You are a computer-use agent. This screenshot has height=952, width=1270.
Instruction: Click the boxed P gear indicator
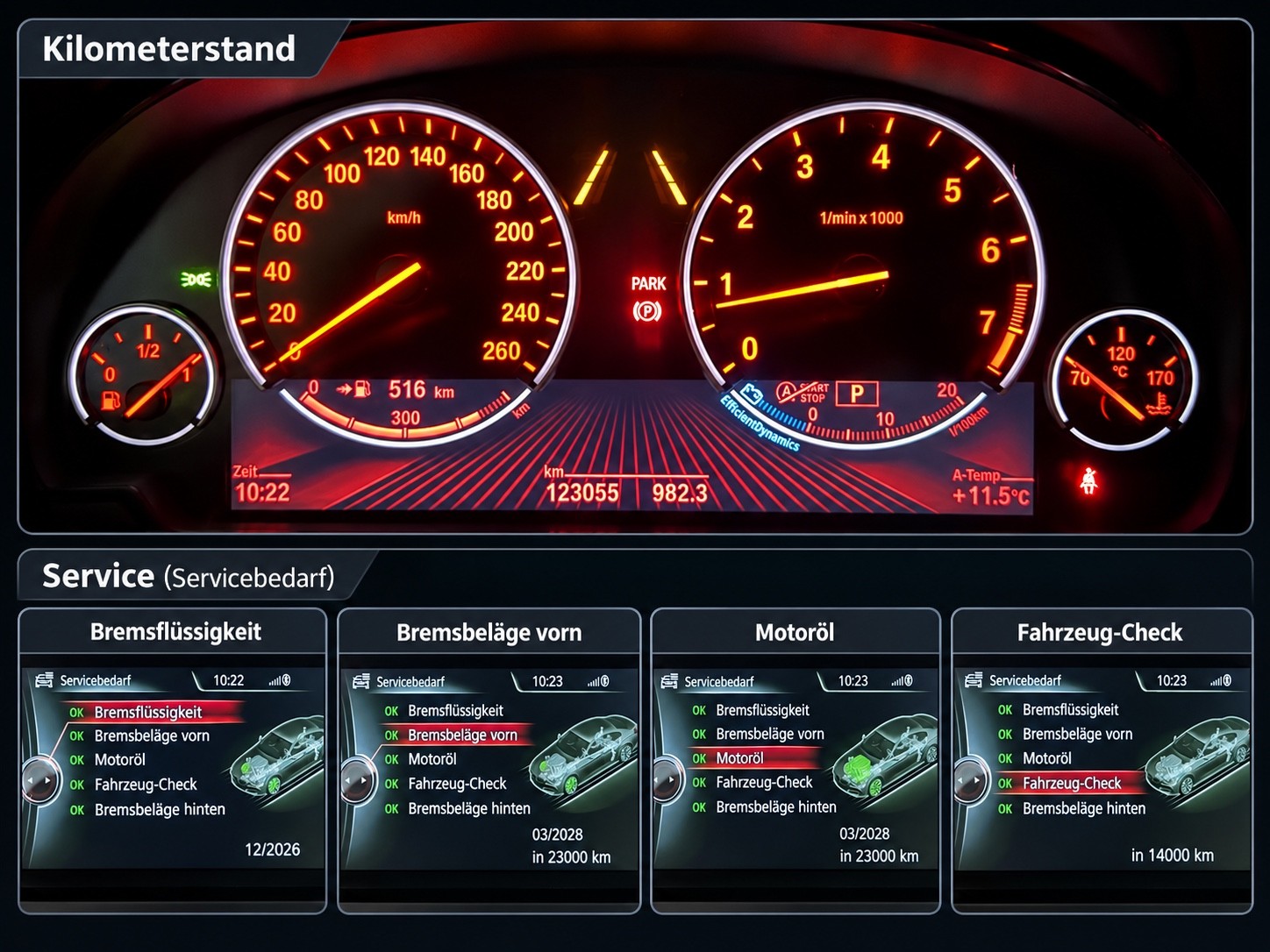857,394
